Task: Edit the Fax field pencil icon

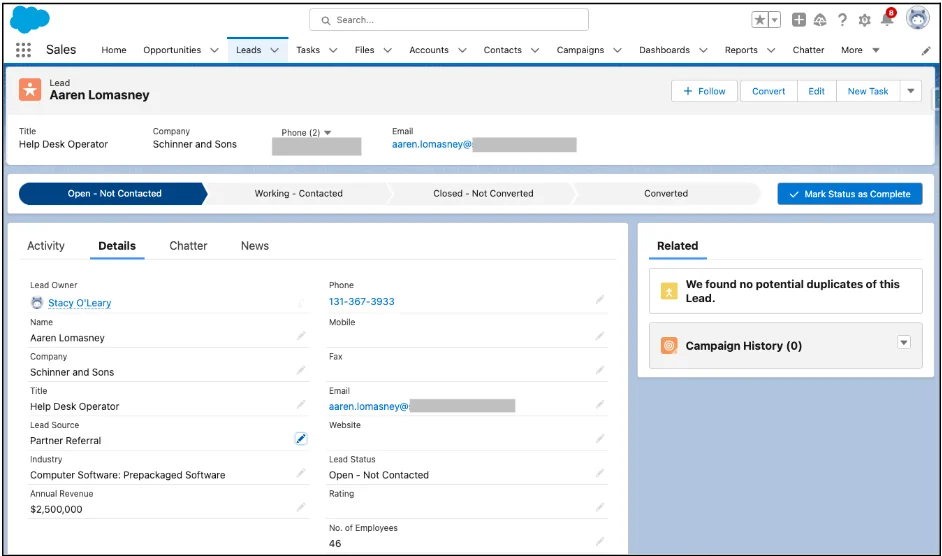Action: 600,370
